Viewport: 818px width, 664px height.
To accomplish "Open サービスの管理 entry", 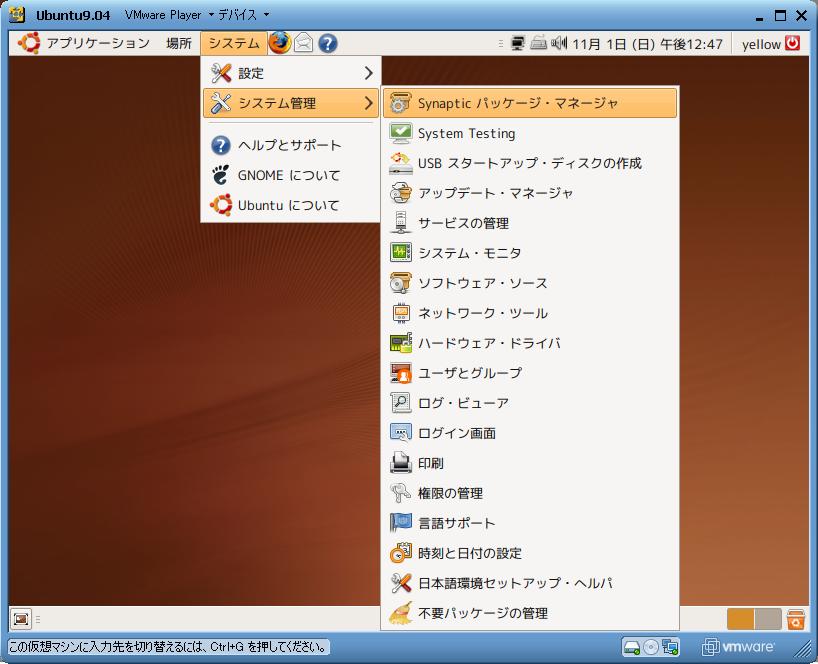I will [x=530, y=223].
